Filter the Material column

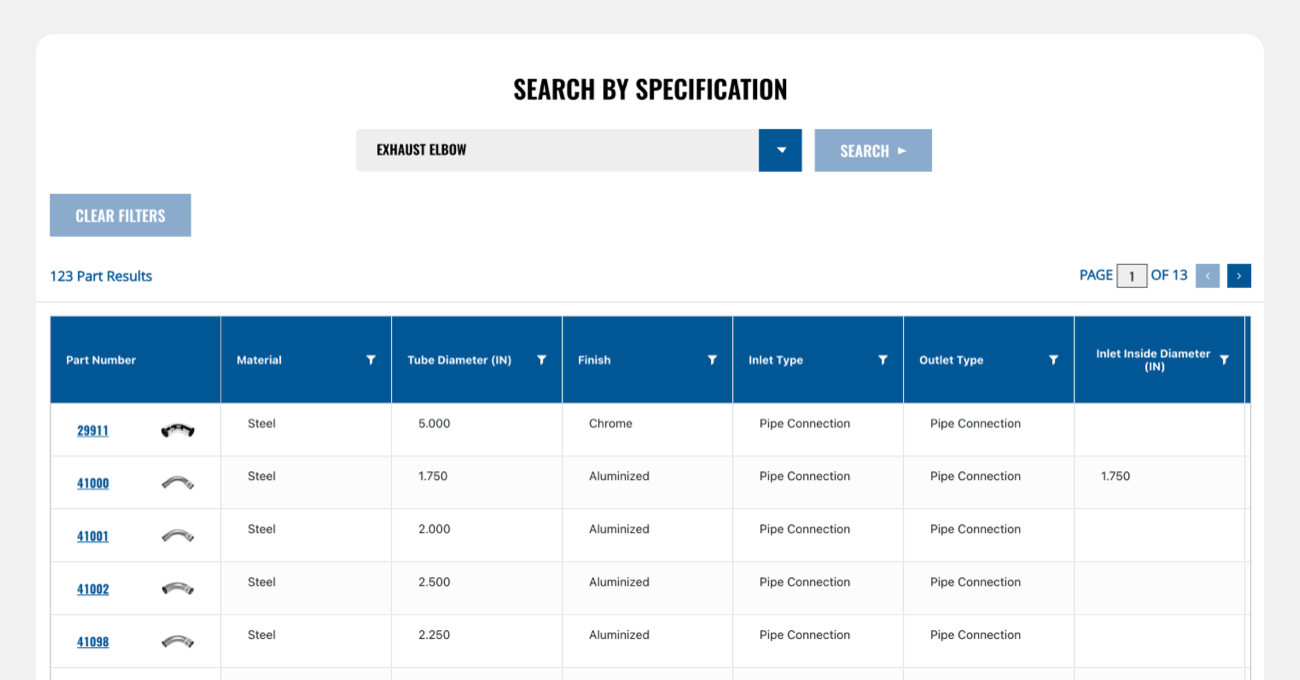371,360
